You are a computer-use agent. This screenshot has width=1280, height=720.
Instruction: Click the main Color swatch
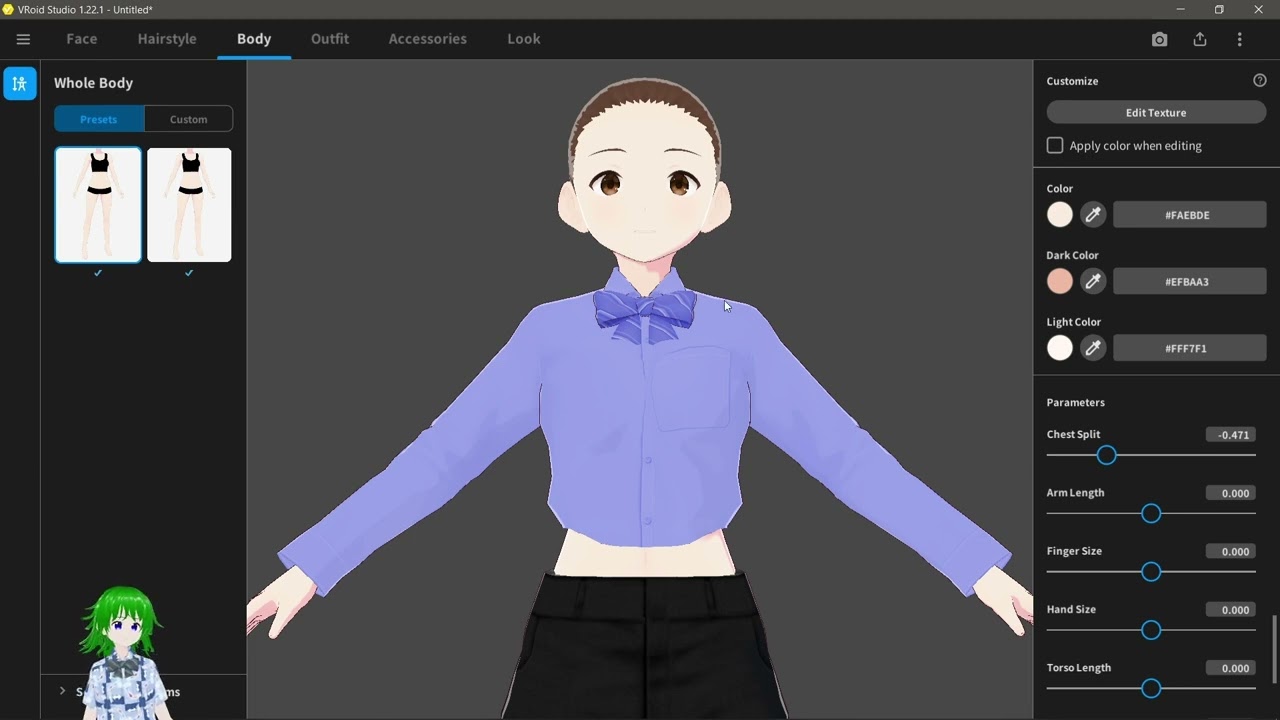(1060, 214)
